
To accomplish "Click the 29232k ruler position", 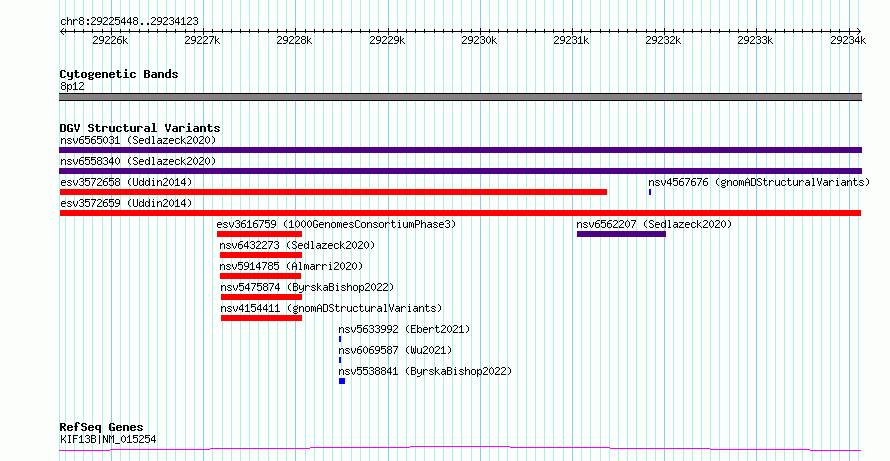I will pyautogui.click(x=664, y=40).
